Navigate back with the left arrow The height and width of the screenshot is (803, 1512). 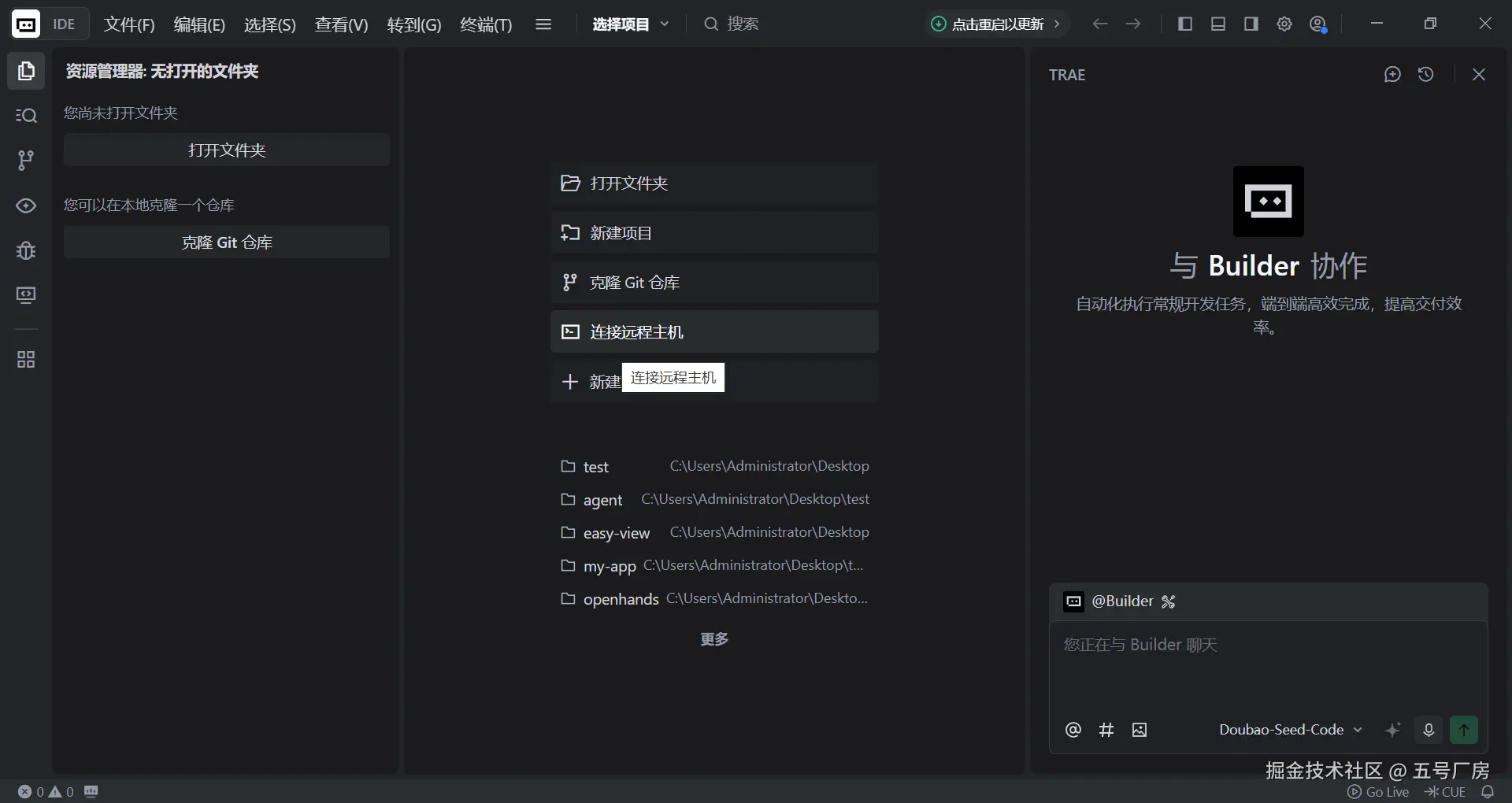[1100, 24]
